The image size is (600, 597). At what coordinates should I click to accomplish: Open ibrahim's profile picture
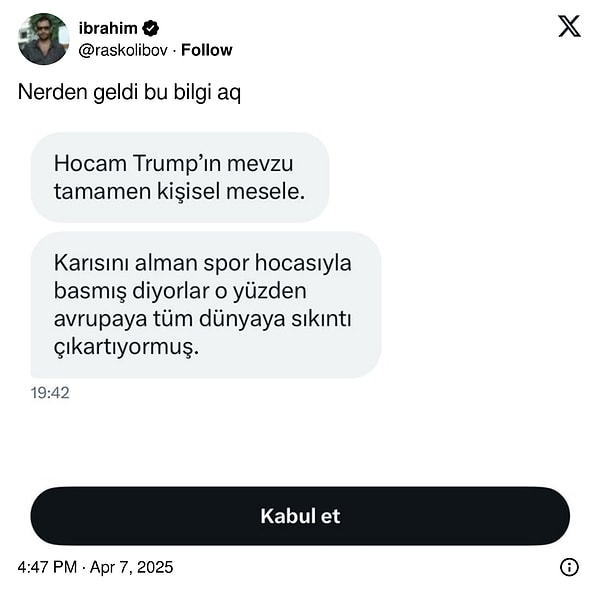[43, 39]
